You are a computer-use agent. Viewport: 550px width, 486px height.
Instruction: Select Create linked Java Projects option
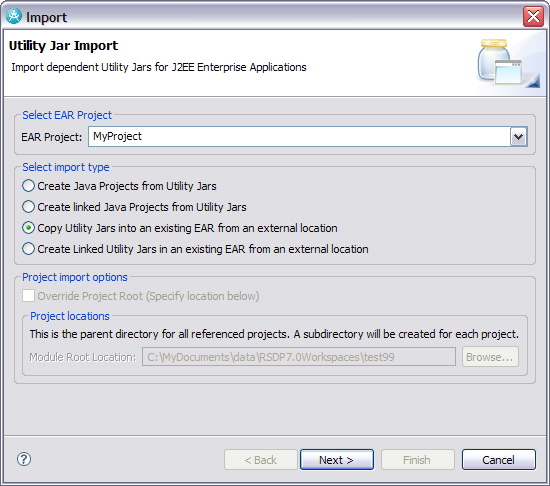pyautogui.click(x=134, y=207)
